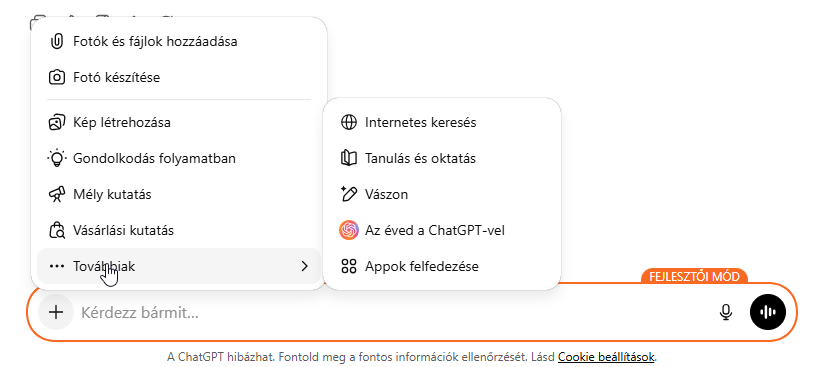Click the pencil icon next to Vászon
Screen dimensions: 821x367
pos(348,194)
